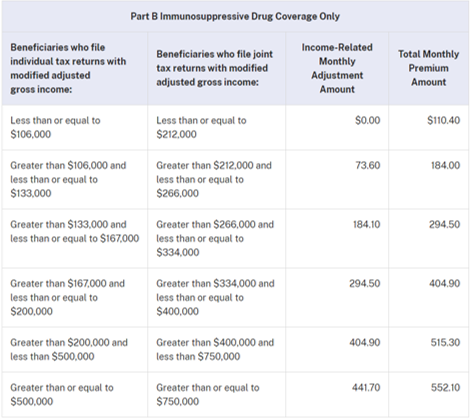472x420 pixels.
Task: Select the 515.30 total premium value
Action: click(x=445, y=342)
